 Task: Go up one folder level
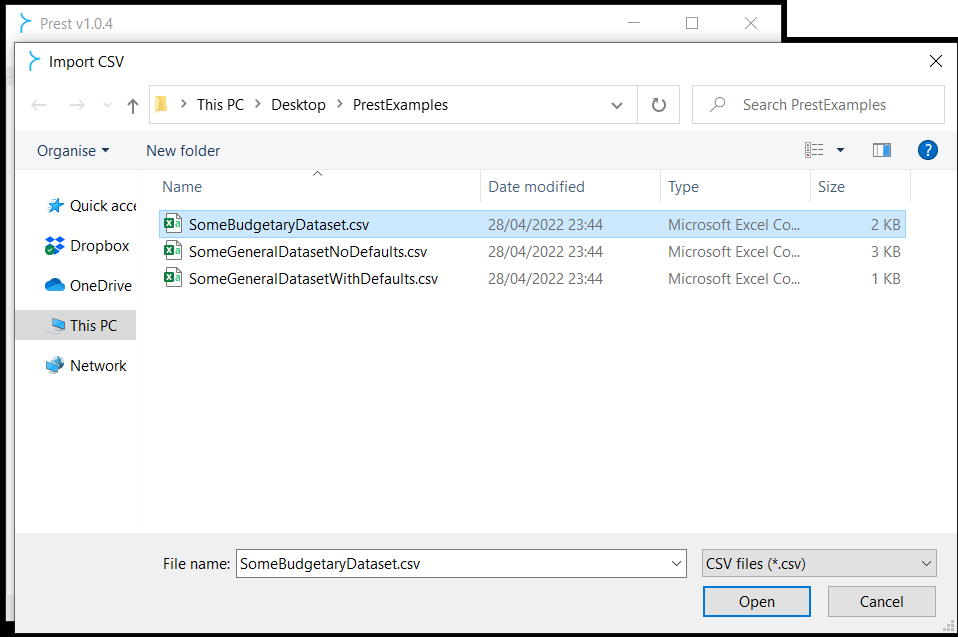tap(133, 106)
